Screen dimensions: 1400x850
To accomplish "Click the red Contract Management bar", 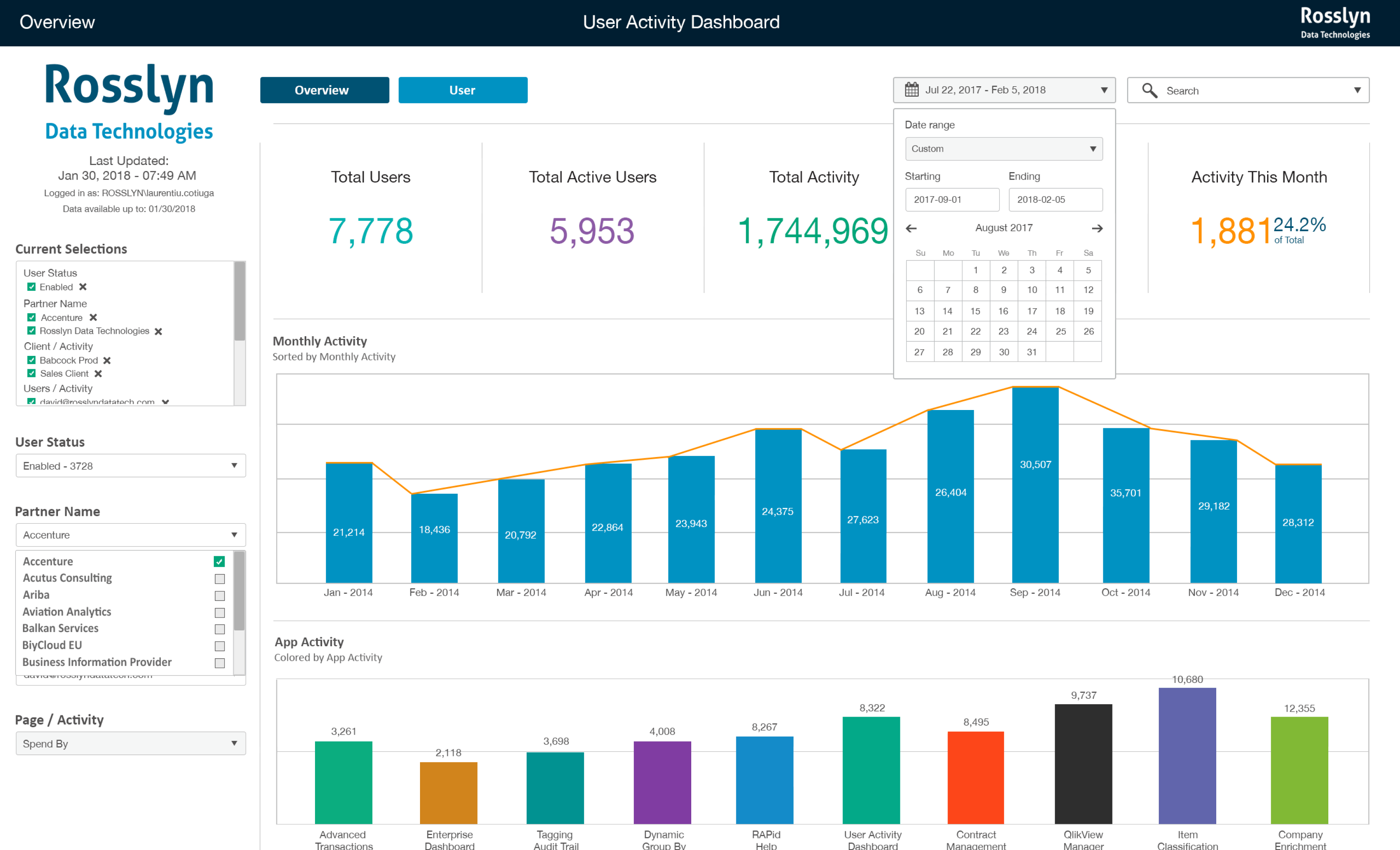I will pyautogui.click(x=975, y=778).
